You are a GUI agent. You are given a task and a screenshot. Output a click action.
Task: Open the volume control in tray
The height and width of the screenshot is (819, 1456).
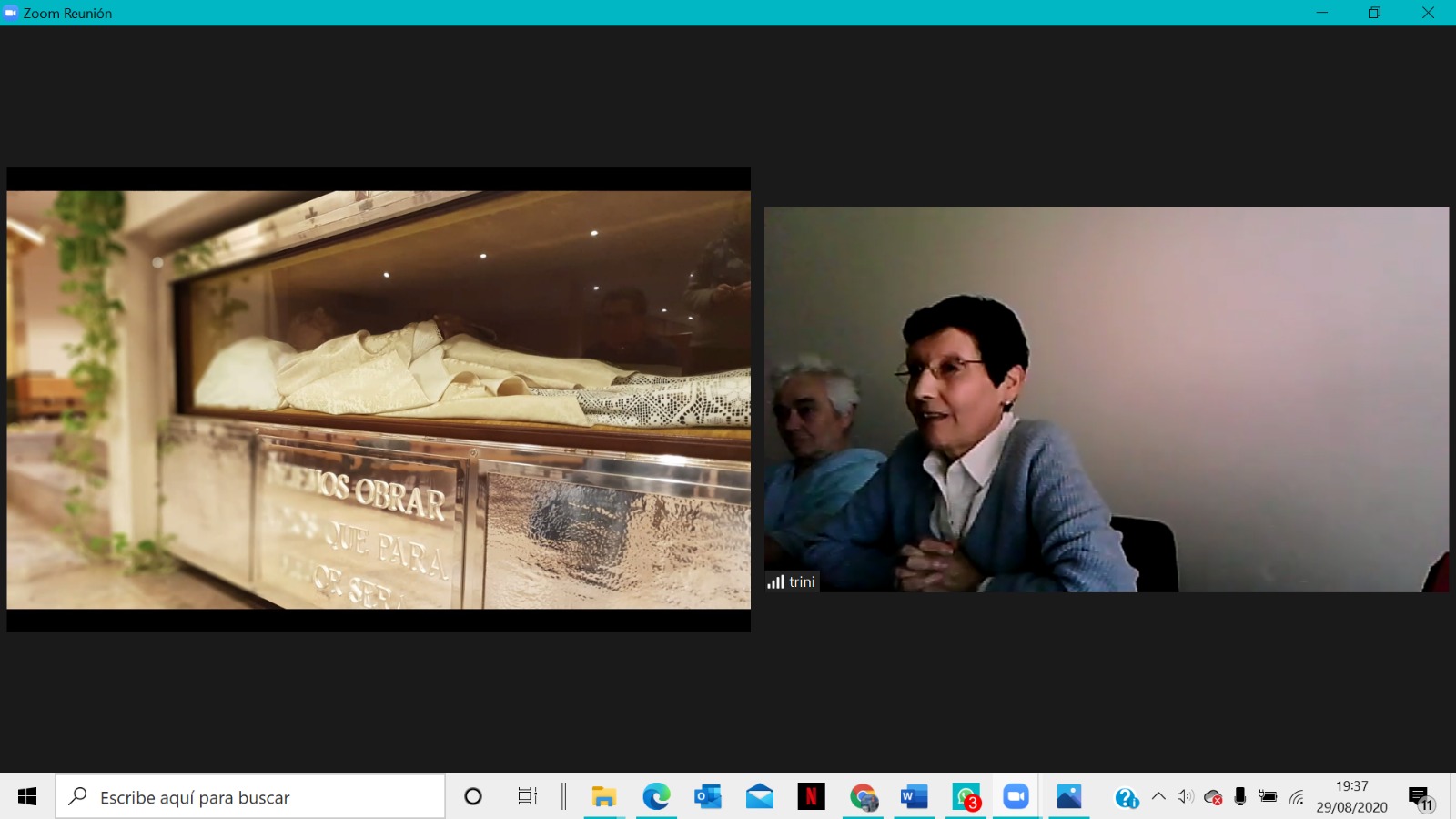pos(1184,797)
